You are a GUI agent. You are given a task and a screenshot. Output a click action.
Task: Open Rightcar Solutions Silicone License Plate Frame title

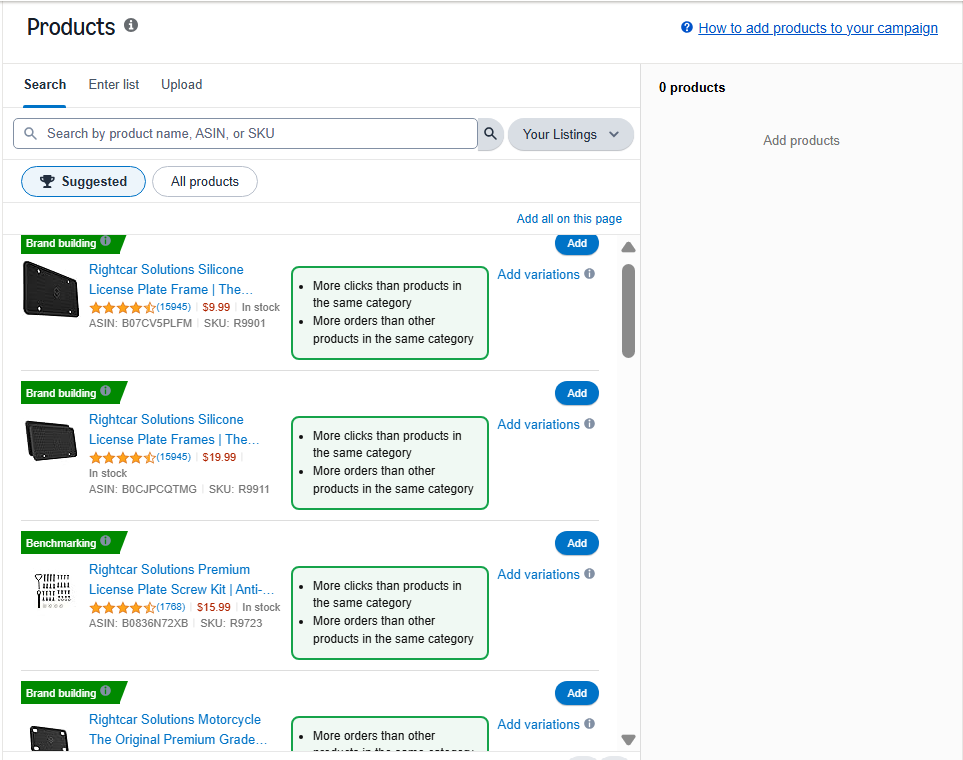point(171,280)
